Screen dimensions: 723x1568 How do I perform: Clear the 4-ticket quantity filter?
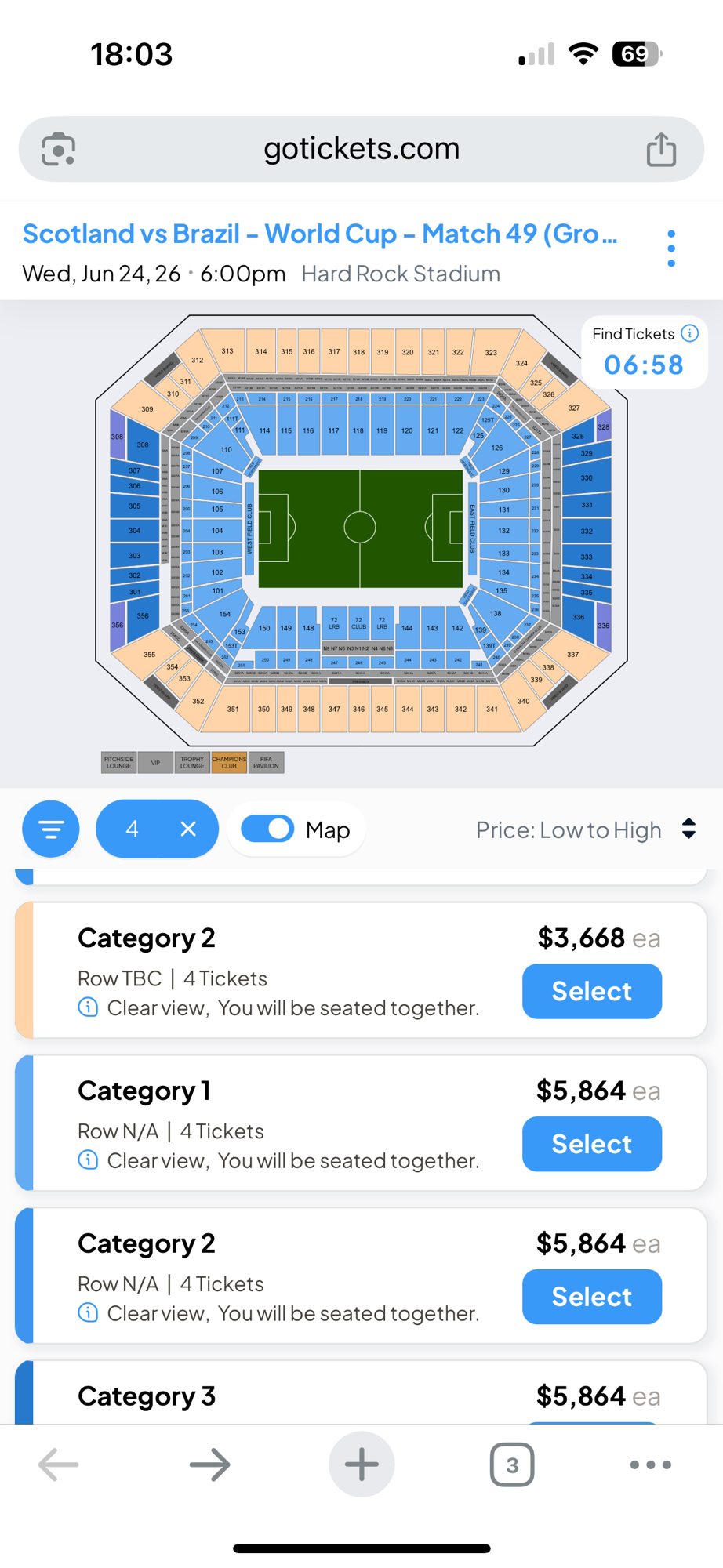tap(188, 829)
